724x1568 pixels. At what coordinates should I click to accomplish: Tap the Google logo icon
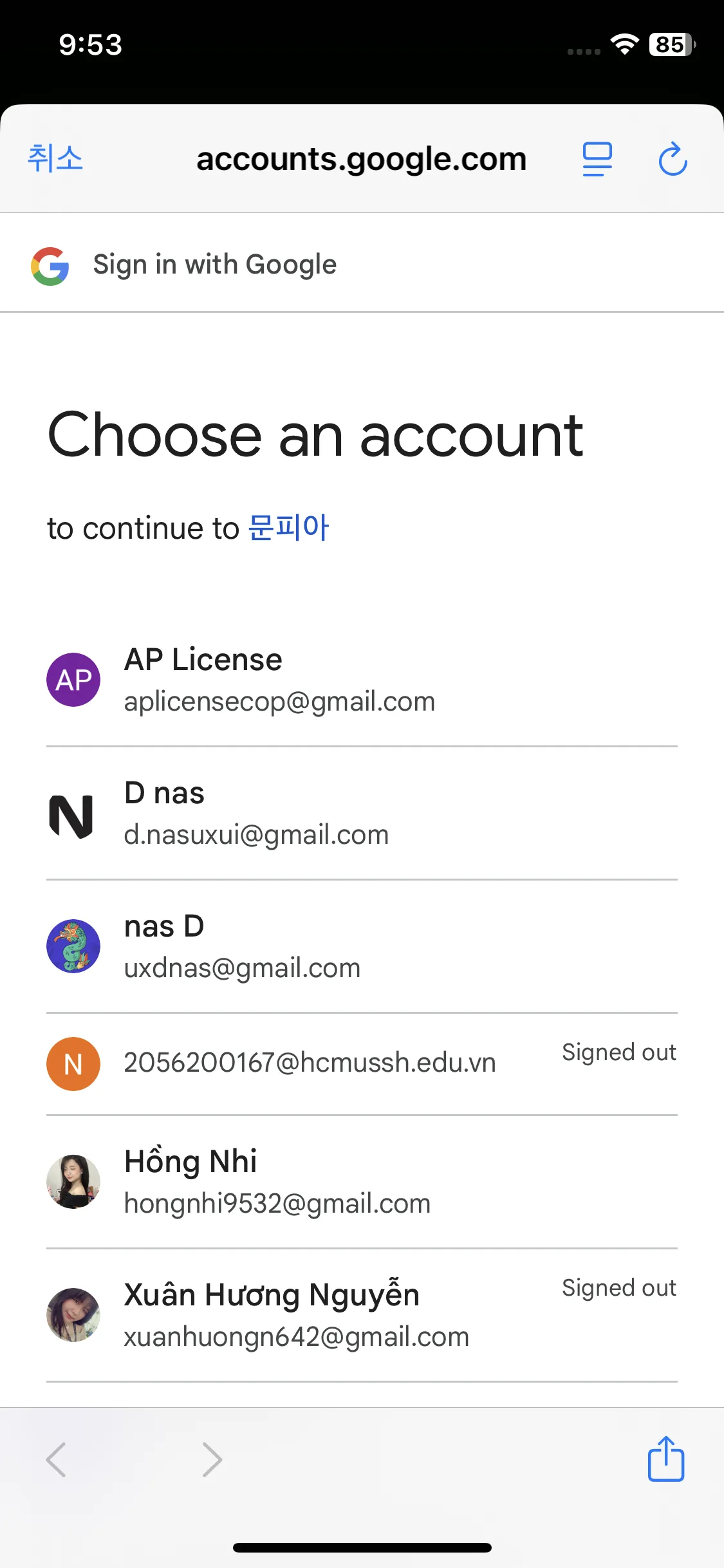[50, 266]
